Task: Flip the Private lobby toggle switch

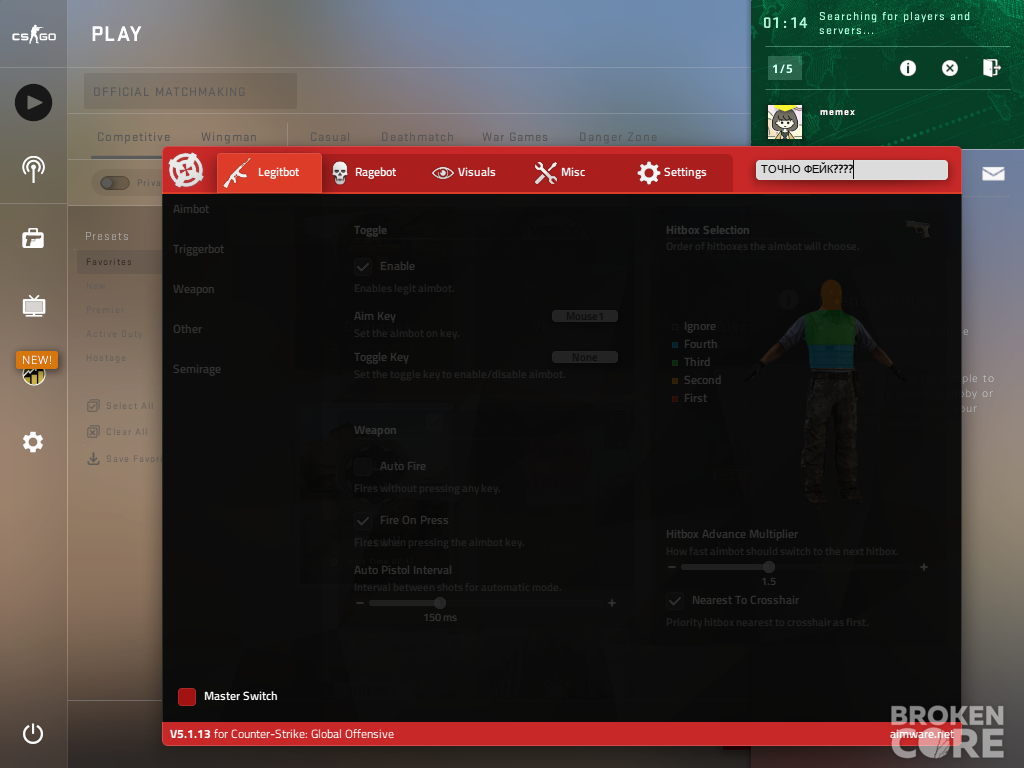Action: click(115, 183)
